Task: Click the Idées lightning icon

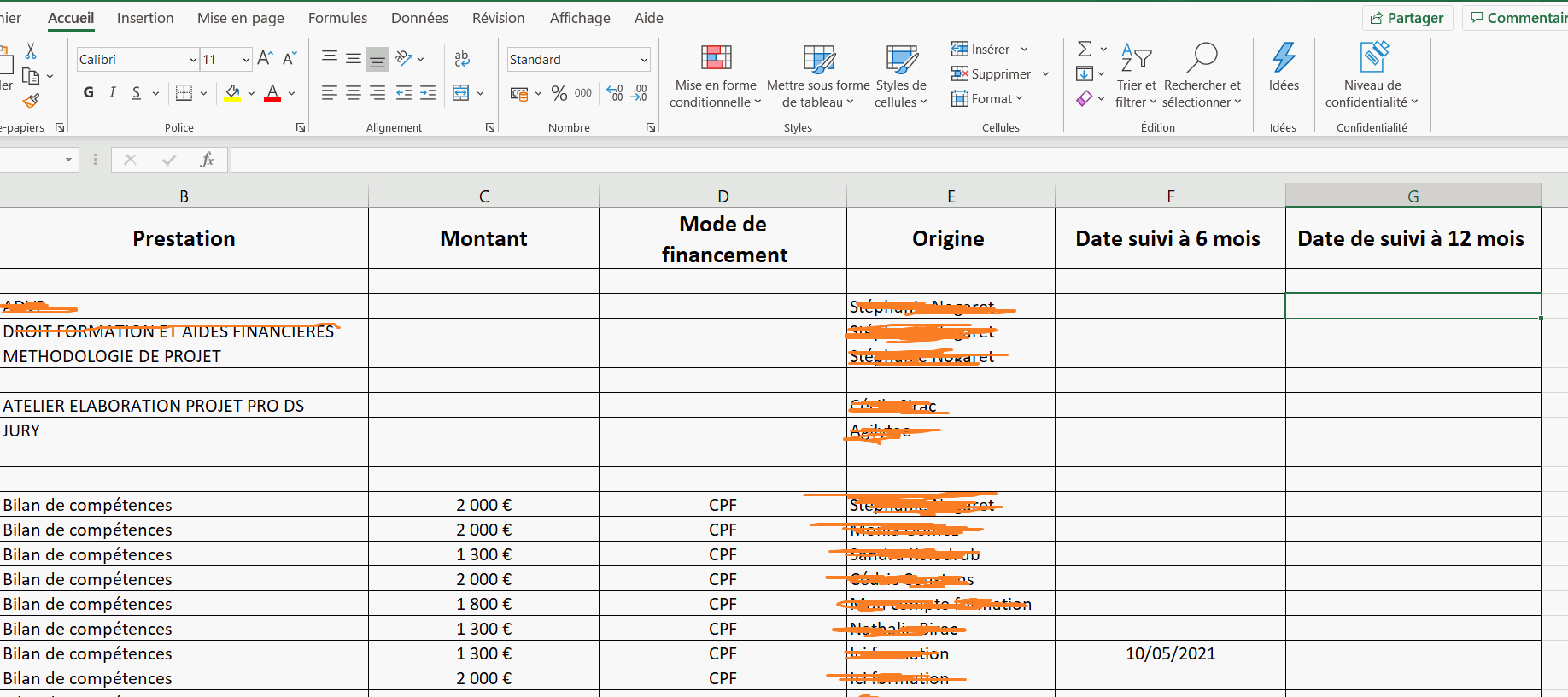Action: point(1284,58)
